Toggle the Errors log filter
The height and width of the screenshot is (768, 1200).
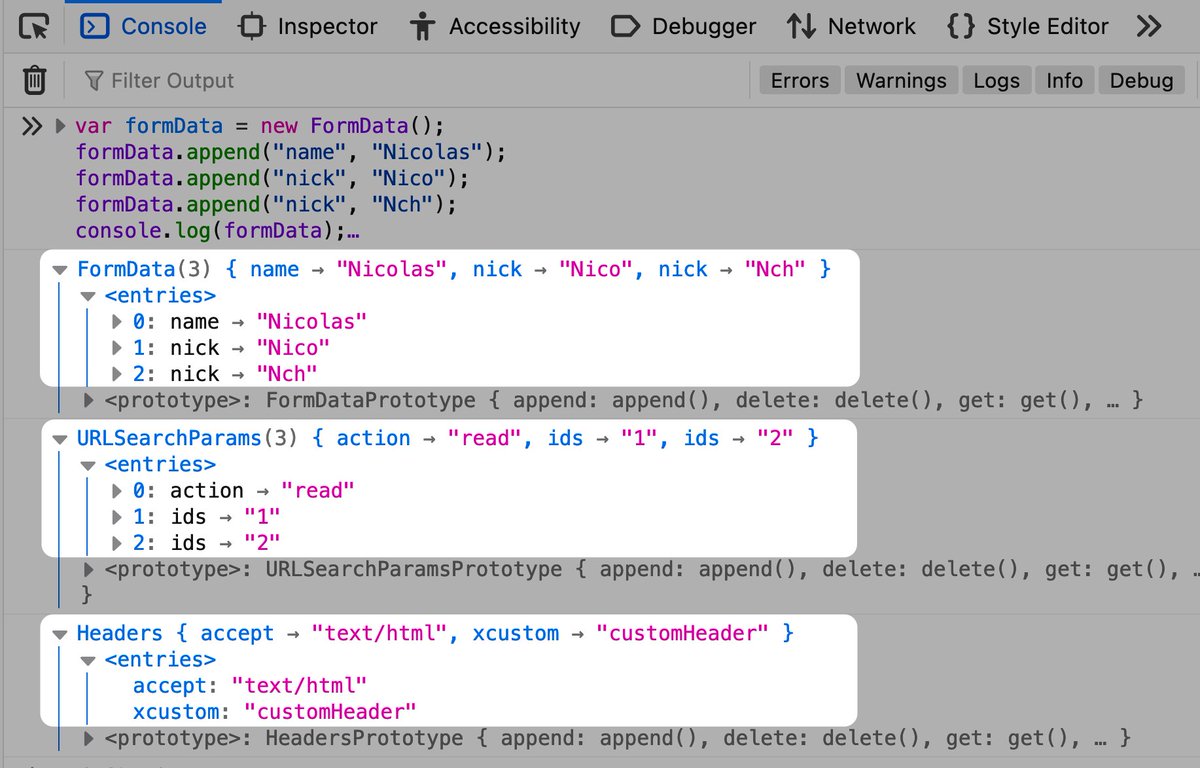tap(799, 80)
